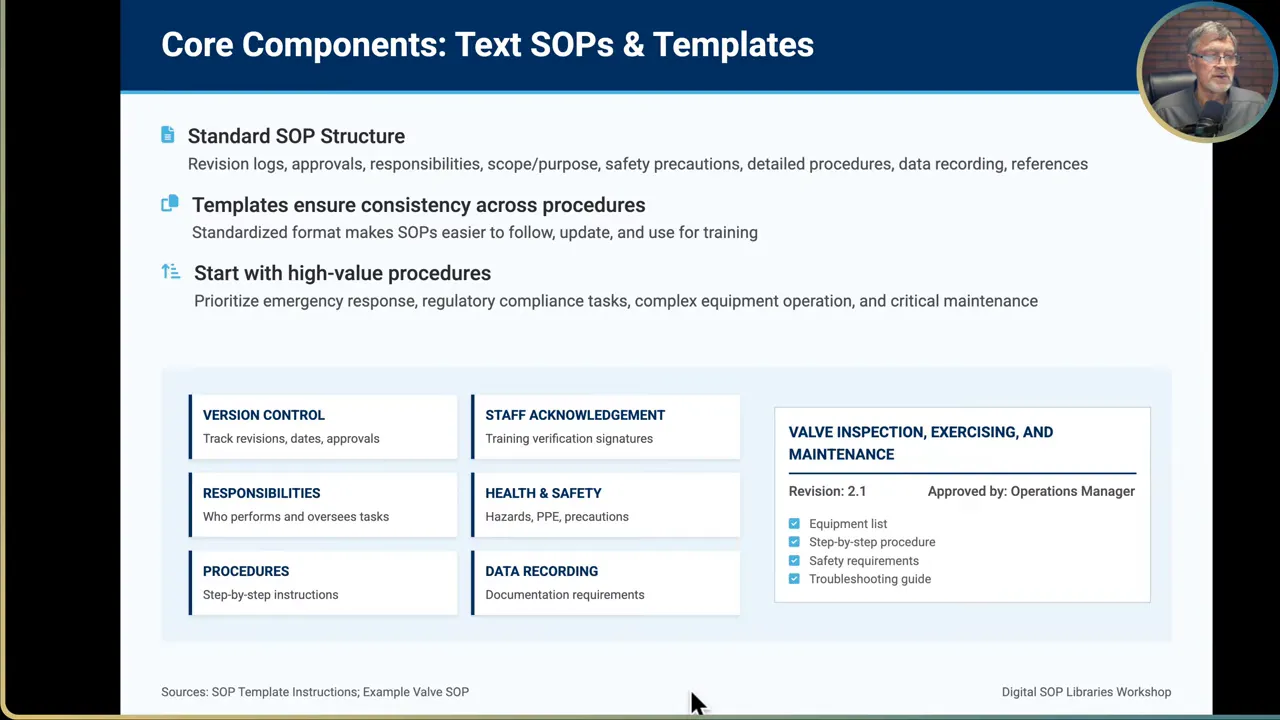Click the priority-list icon near high-value procedures
This screenshot has height=720, width=1280.
(x=169, y=271)
